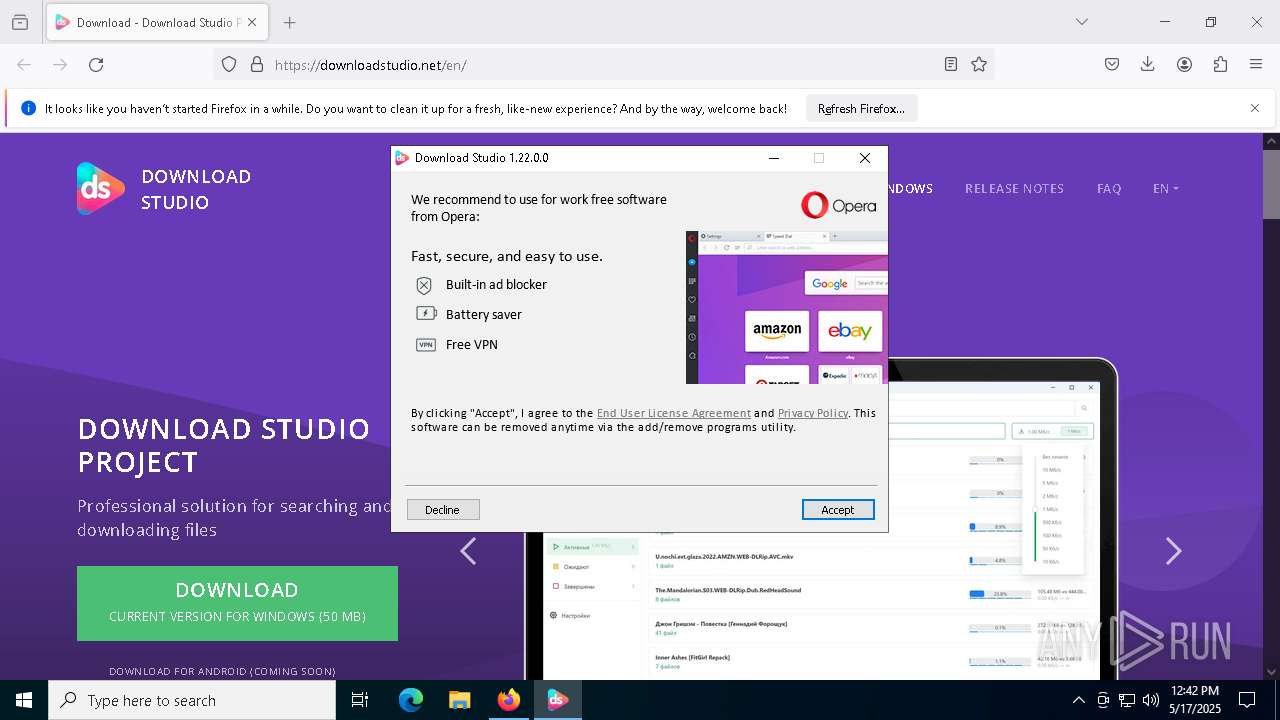
Task: Open the Firefox application menu
Action: (1256, 64)
